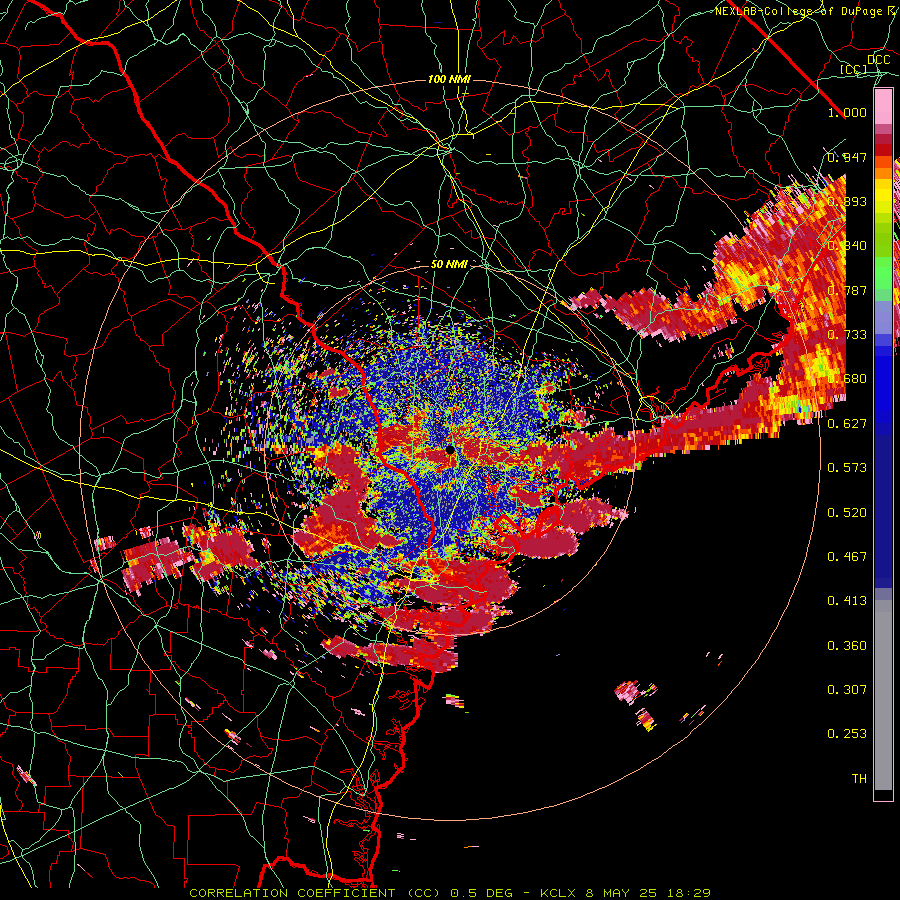Click the '0.5 DEG' elevation text in caption

pos(481,893)
